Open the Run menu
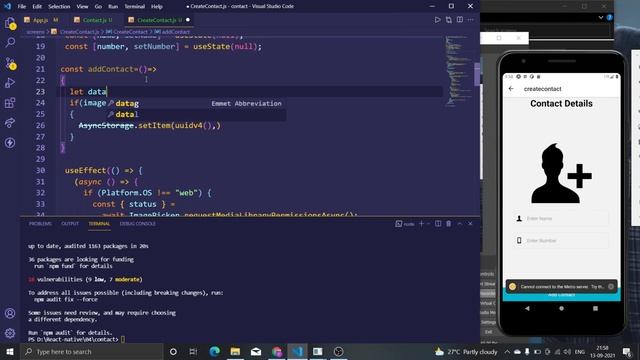This screenshot has height=360, width=640. pyautogui.click(x=113, y=6)
